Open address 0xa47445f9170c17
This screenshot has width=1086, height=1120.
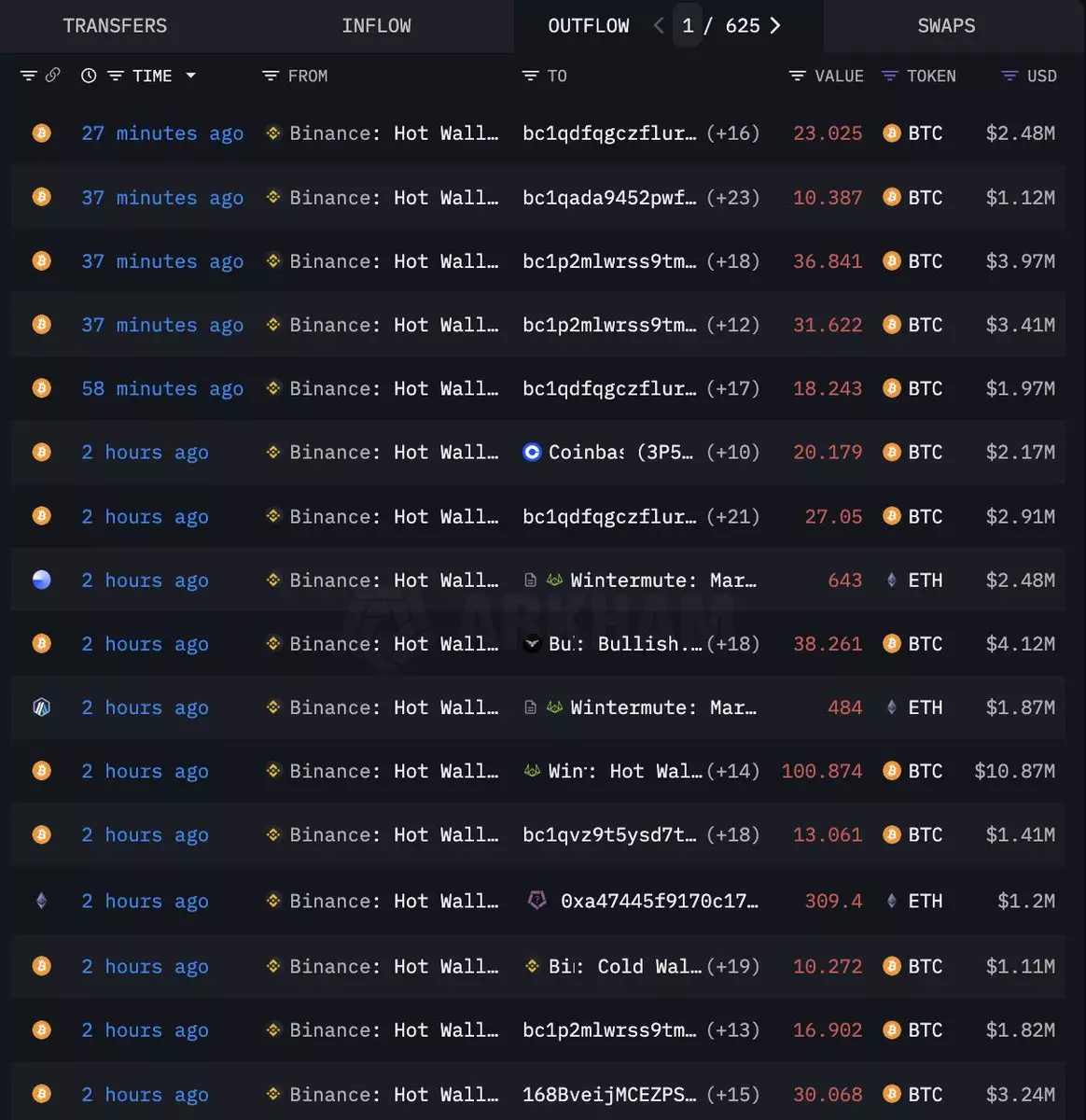[659, 902]
